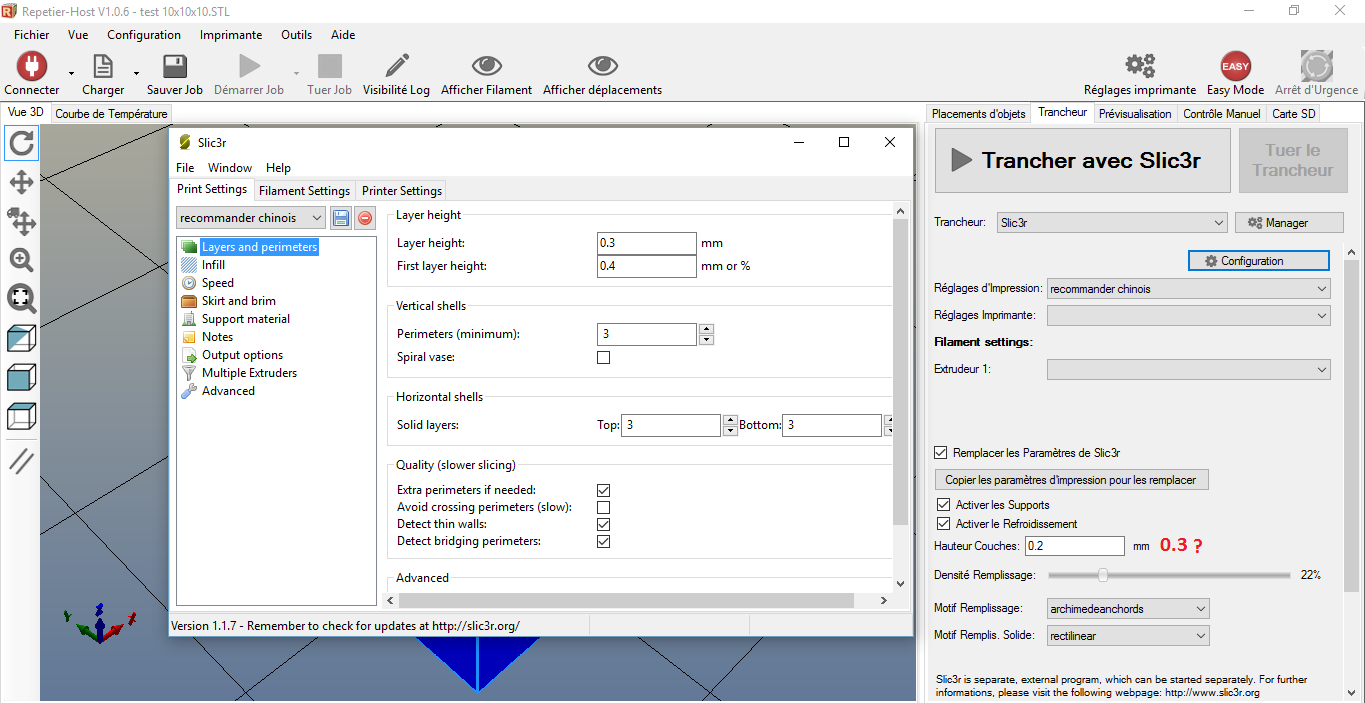Click Trancher avec Slic3r button
This screenshot has height=703, width=1365.
(1083, 160)
